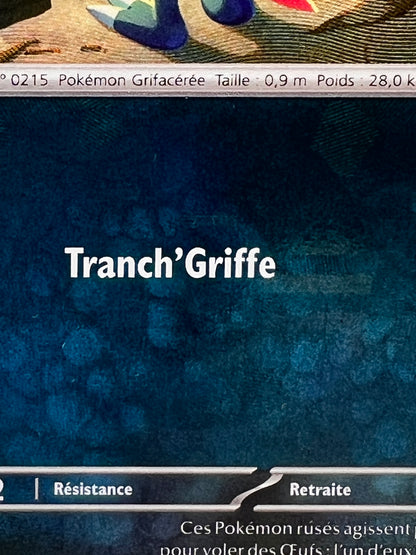Screen dimensions: 416x555
Task: Select the Résistance label
Action: 93,489
